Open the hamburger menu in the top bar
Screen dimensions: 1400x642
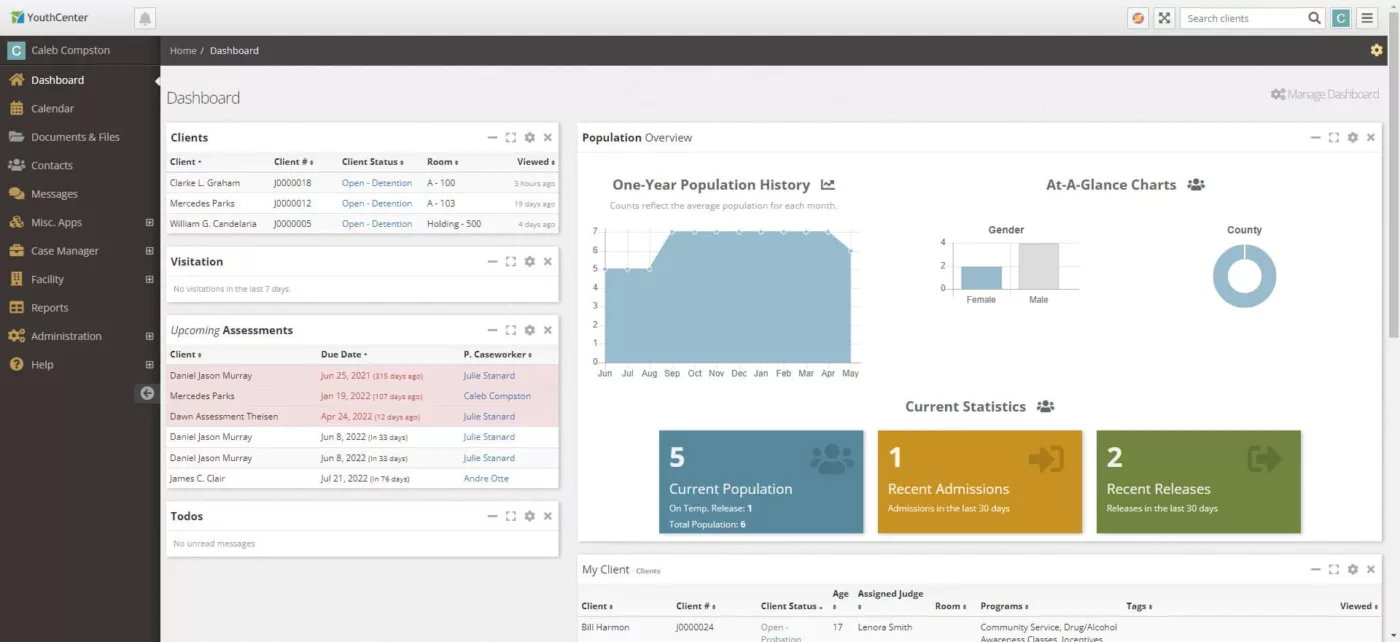coord(1367,18)
